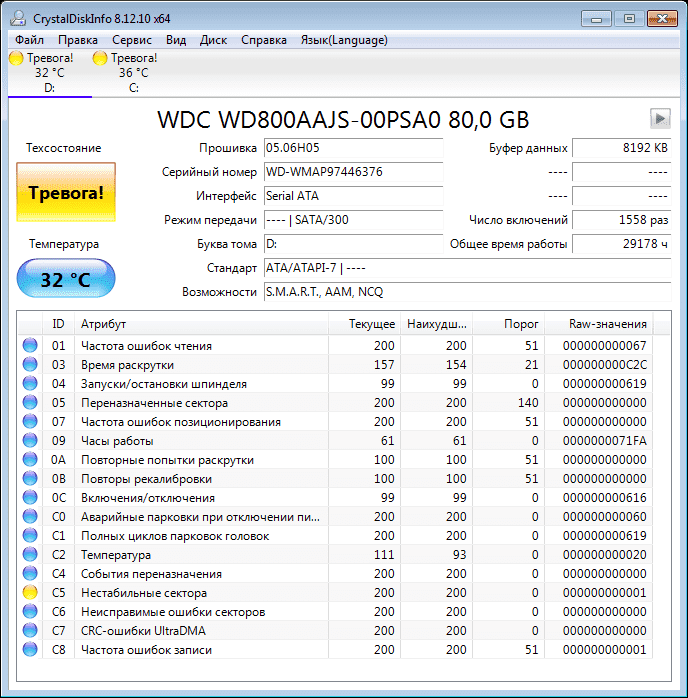This screenshot has width=688, height=698.
Task: Click blue status dot for Повторные попытки раскрутки
Action: pos(30,459)
